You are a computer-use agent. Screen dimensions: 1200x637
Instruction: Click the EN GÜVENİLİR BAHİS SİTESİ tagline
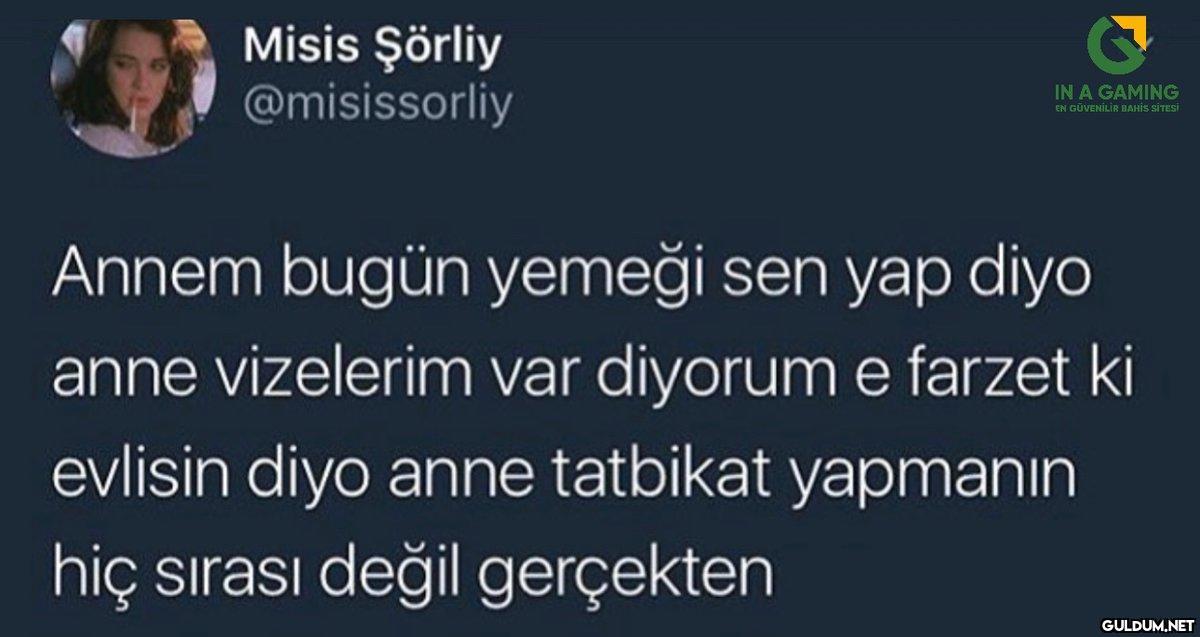click(x=1117, y=106)
